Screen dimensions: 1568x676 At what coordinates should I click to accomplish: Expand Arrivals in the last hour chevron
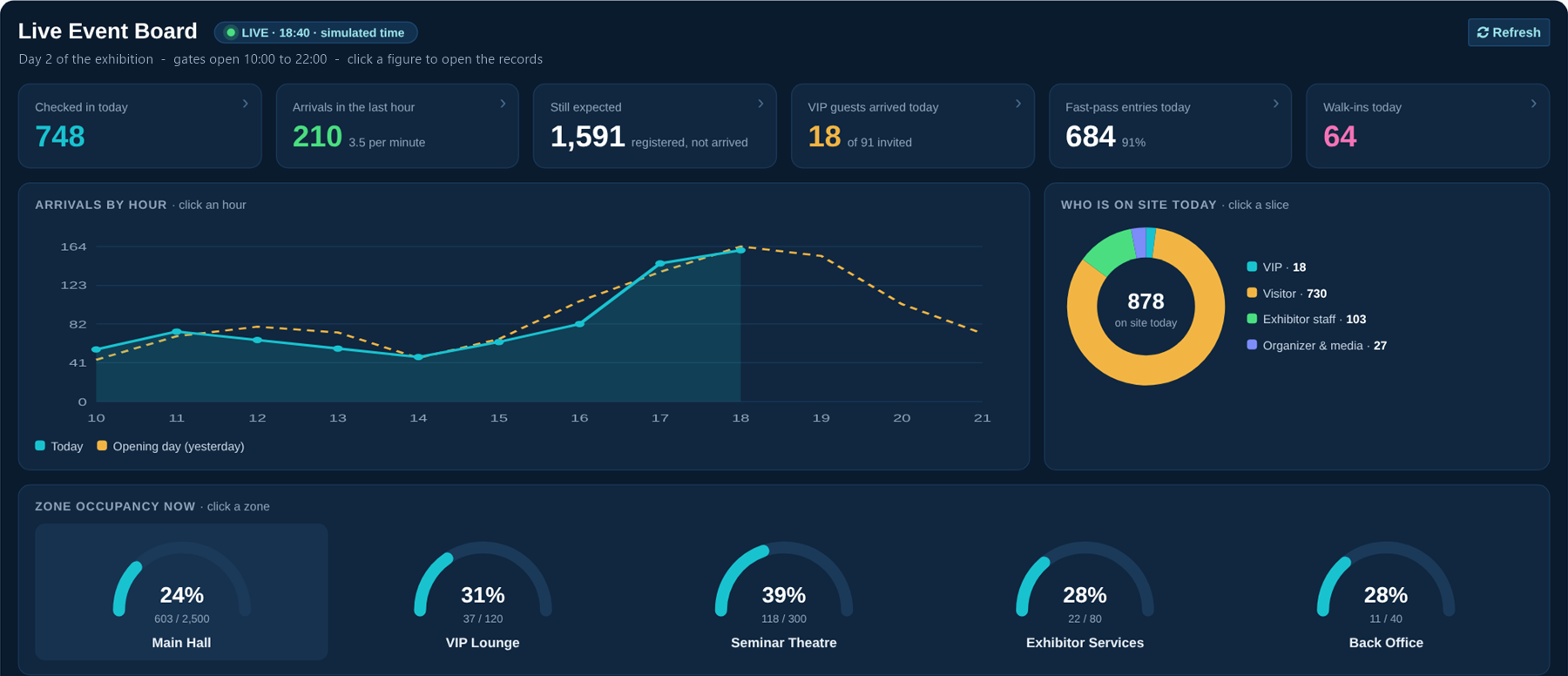click(x=503, y=104)
